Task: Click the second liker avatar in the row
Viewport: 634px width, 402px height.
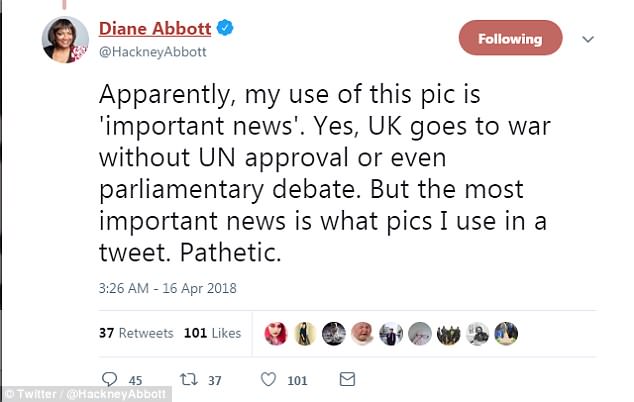Action: 305,334
